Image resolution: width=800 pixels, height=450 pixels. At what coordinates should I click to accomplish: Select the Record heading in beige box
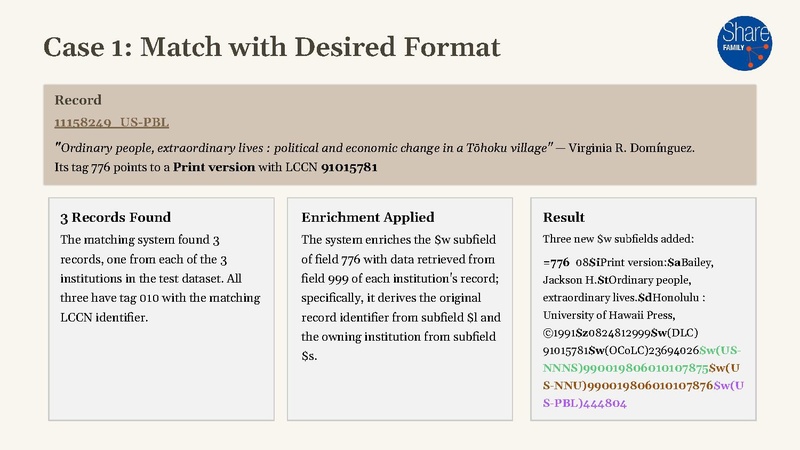(x=78, y=100)
